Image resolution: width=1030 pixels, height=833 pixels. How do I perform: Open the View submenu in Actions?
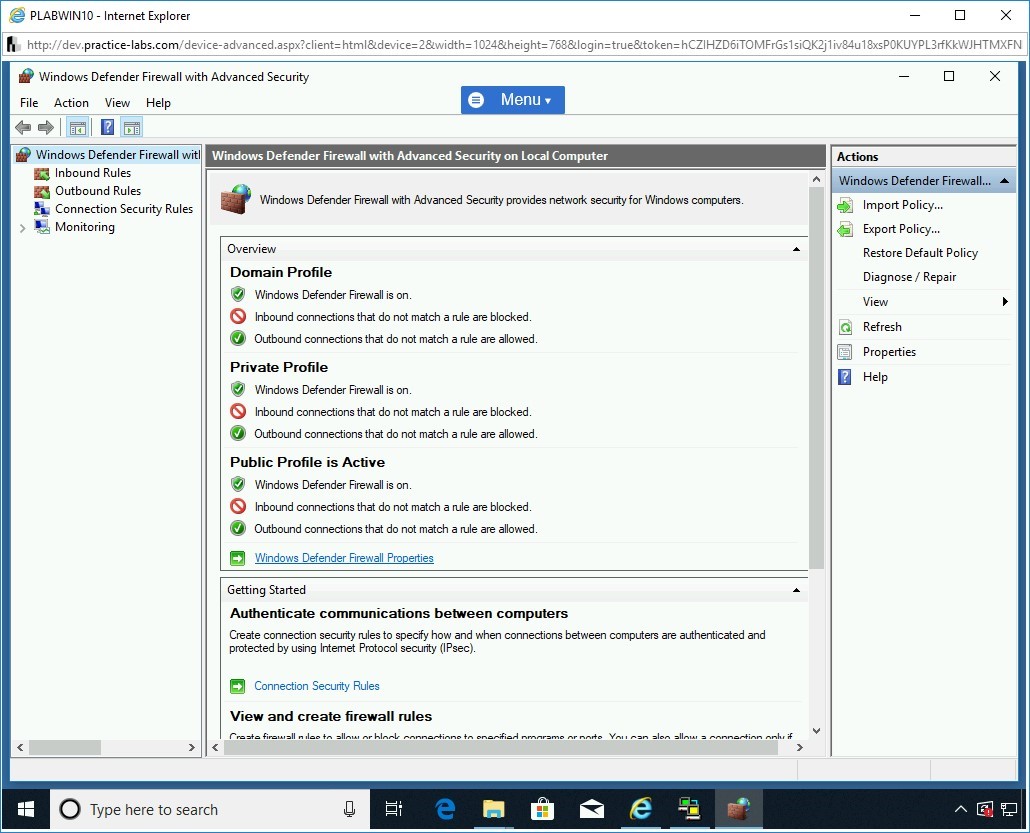pyautogui.click(x=875, y=302)
